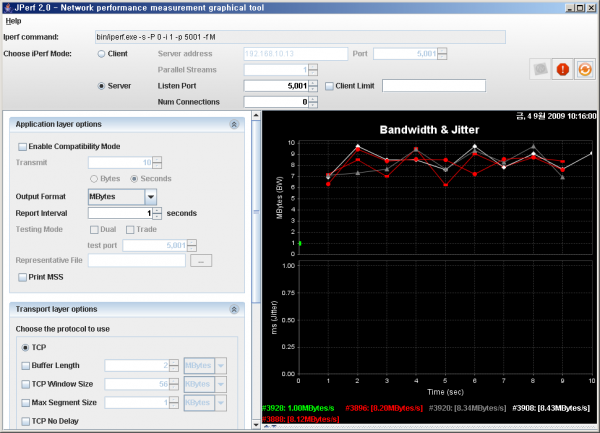This screenshot has width=600, height=433.
Task: Click the chart date timestamp 2009 10:16:00
Action: coord(556,116)
